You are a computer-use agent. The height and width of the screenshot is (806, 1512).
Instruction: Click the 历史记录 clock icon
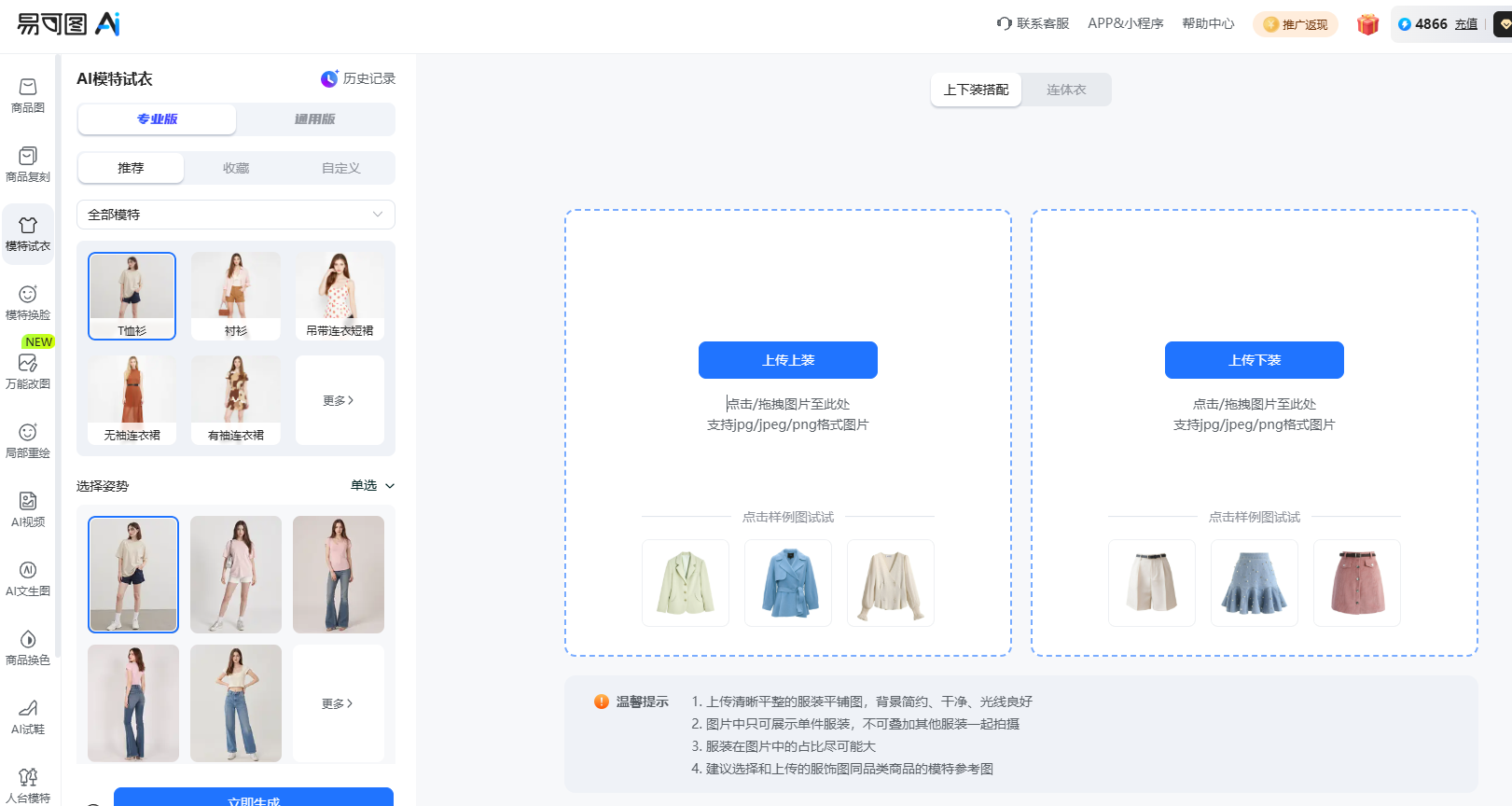(x=329, y=78)
